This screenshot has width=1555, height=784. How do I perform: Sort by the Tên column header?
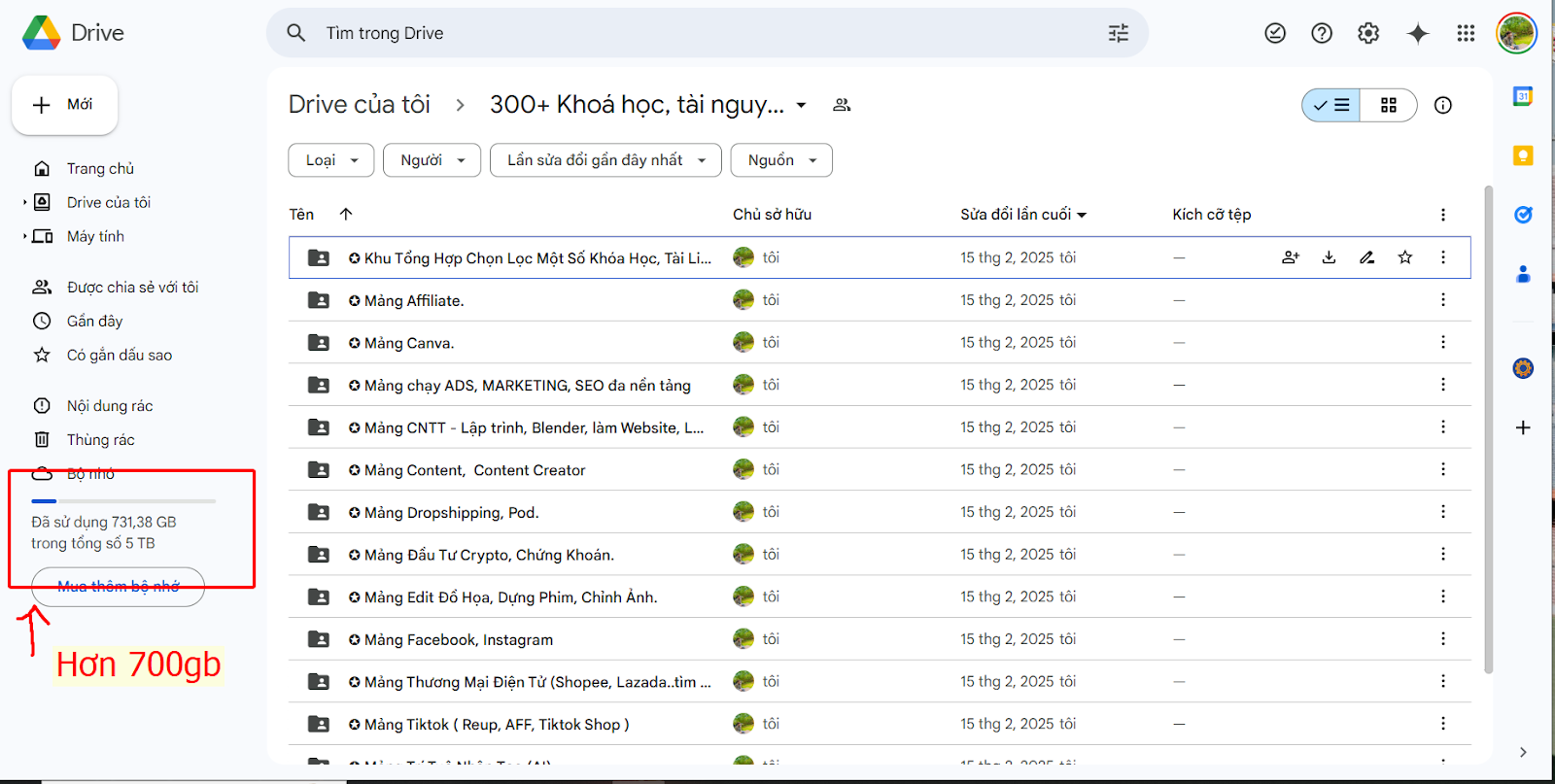click(301, 215)
